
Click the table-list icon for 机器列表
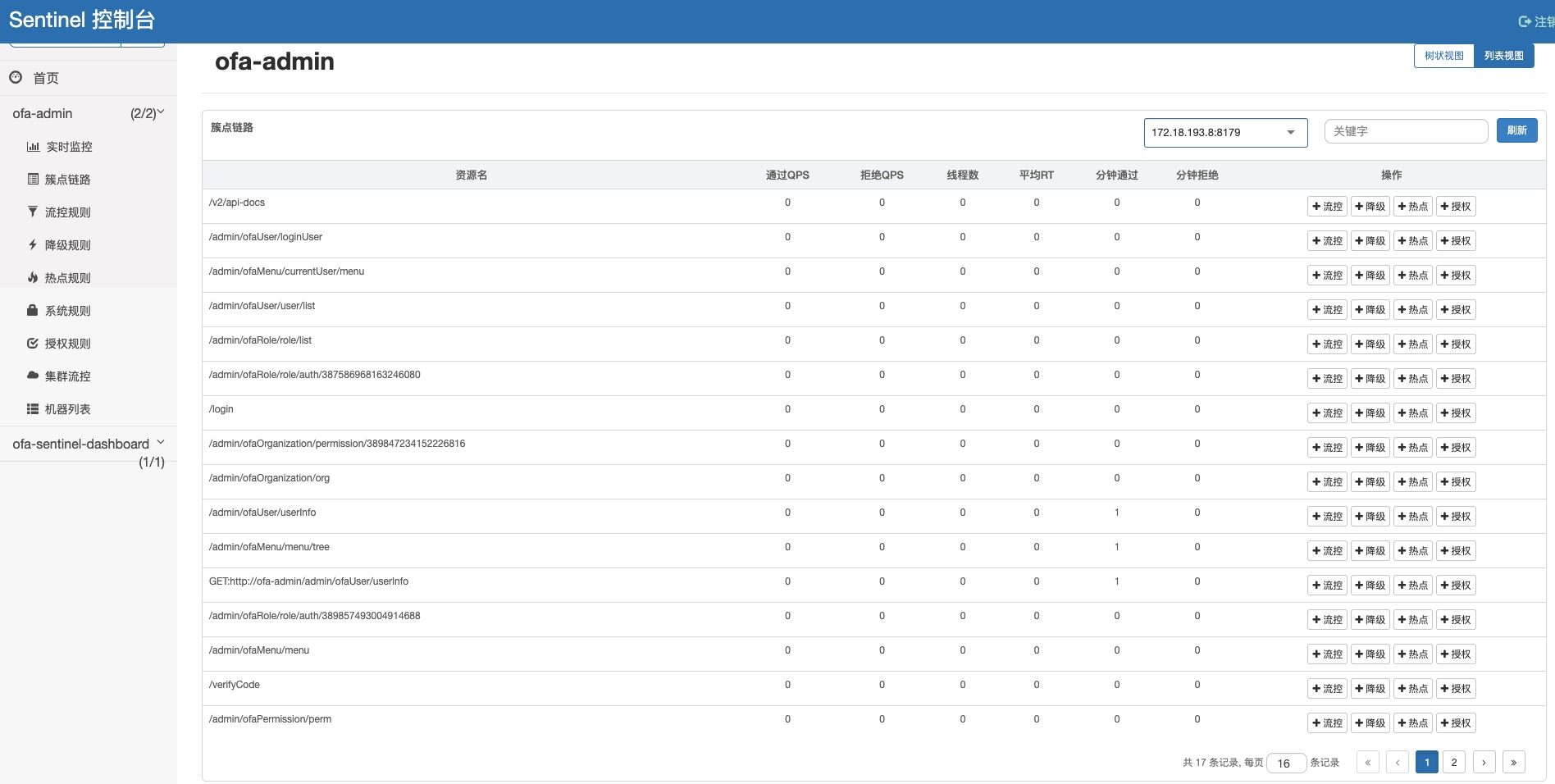click(33, 408)
